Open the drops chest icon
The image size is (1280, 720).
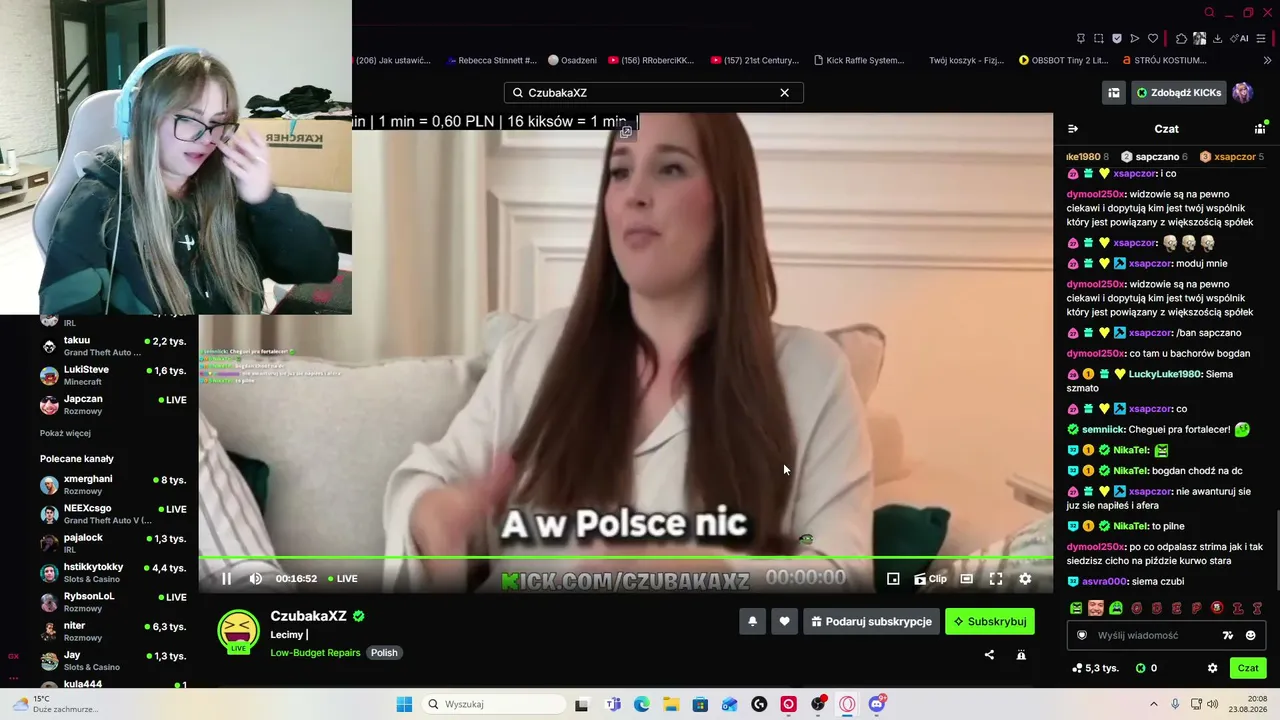pyautogui.click(x=1113, y=93)
